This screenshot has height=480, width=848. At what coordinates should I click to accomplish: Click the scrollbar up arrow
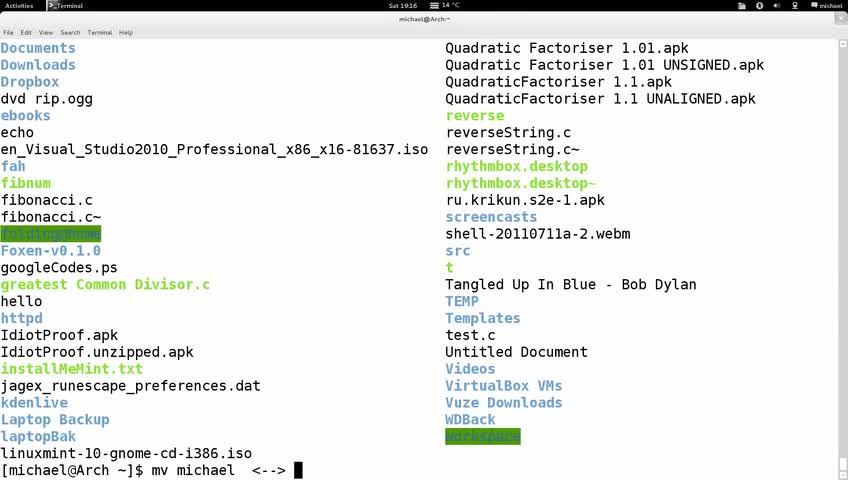pos(843,43)
